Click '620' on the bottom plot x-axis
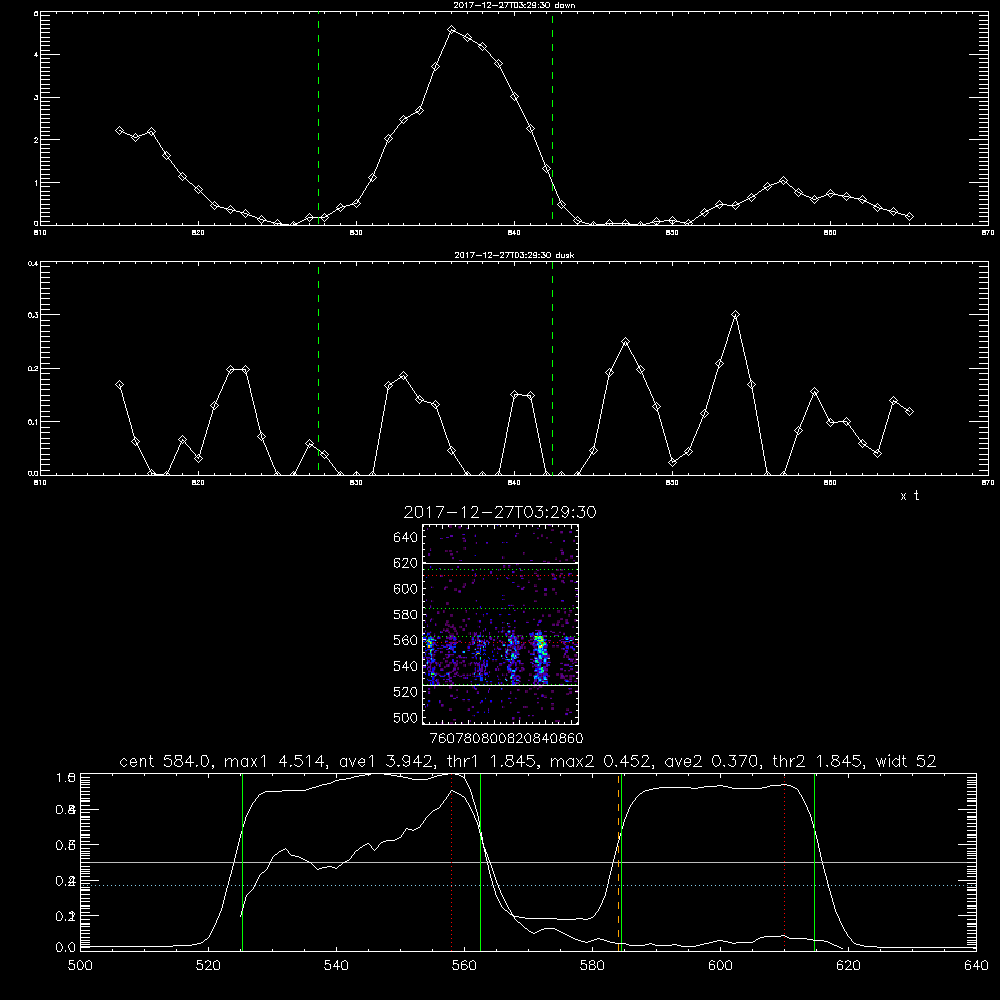Image resolution: width=1000 pixels, height=1000 pixels. [848, 966]
